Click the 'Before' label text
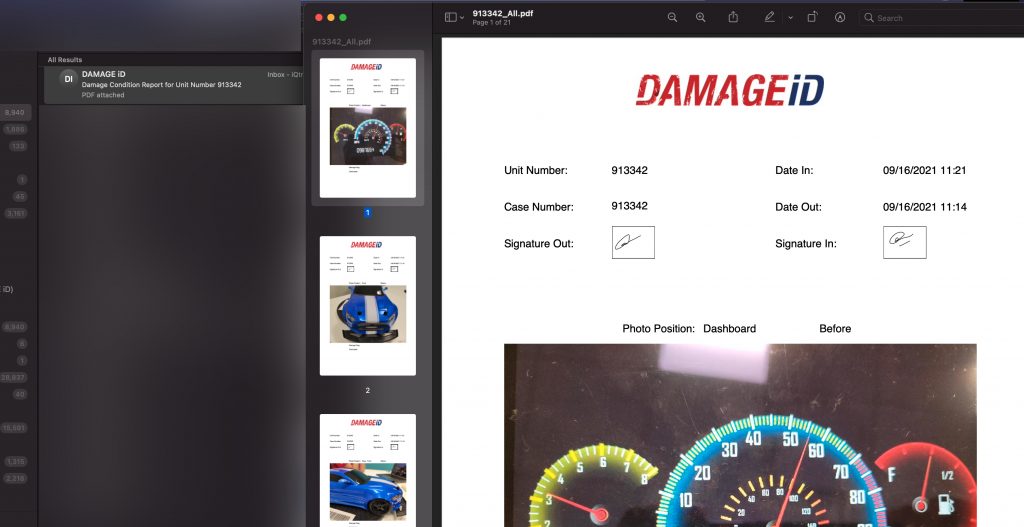 click(835, 328)
